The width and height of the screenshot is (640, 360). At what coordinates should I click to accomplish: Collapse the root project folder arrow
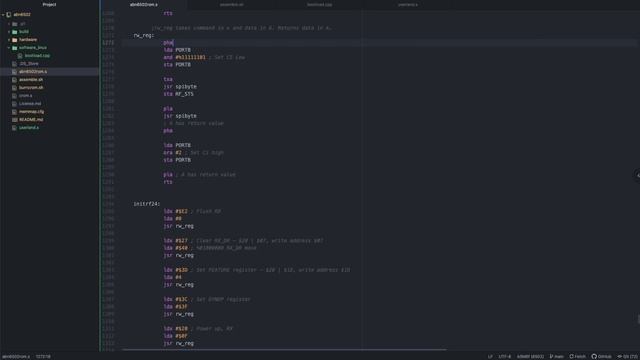pos(3,15)
